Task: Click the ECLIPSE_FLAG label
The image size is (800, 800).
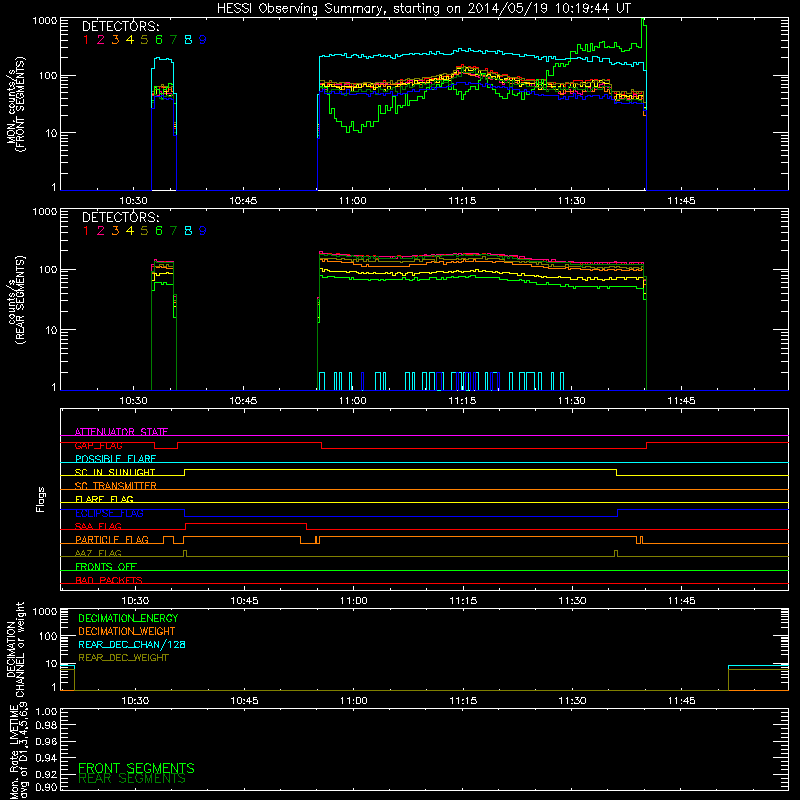Action: (109, 513)
